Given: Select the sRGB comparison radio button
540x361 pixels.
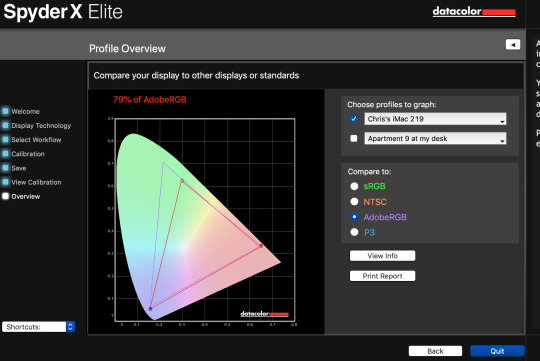Looking at the screenshot, I should [x=354, y=186].
